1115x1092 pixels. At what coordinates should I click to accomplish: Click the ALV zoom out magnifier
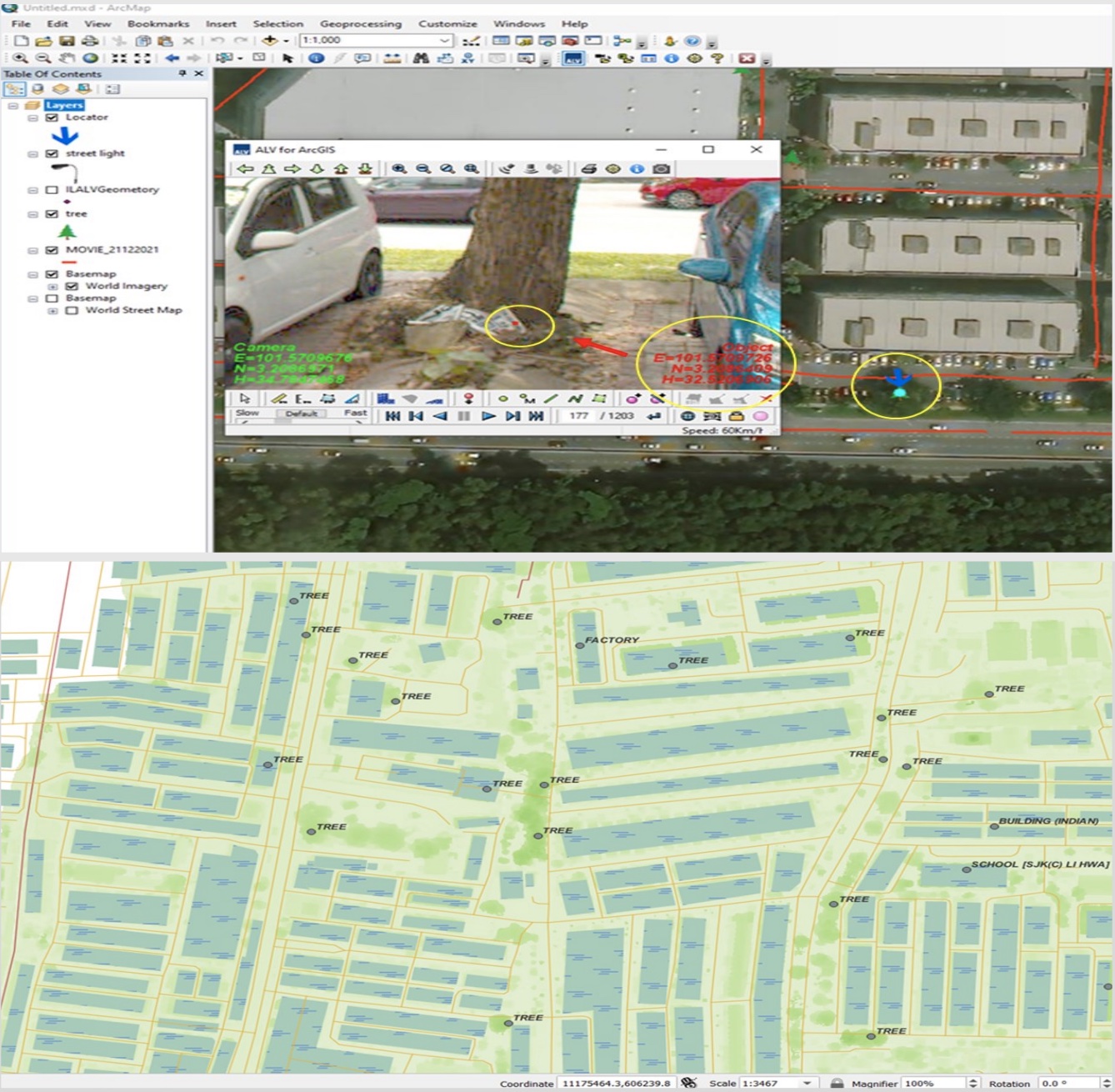pyautogui.click(x=423, y=168)
